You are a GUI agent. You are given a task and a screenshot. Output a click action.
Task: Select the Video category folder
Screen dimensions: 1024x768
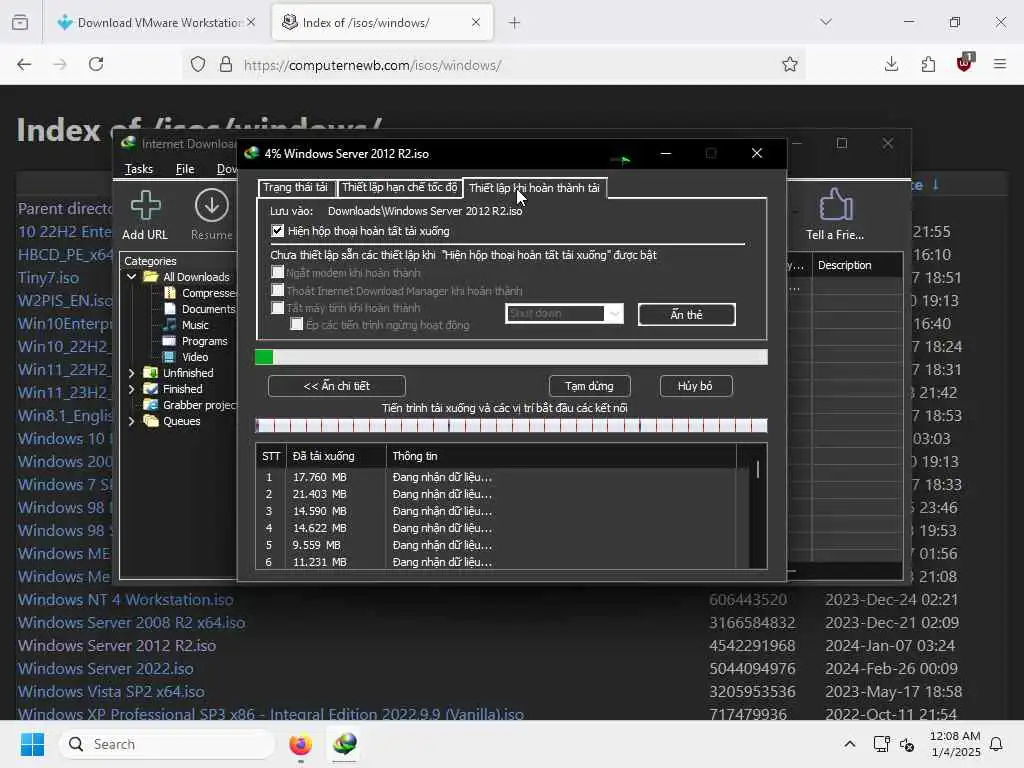click(x=186, y=357)
